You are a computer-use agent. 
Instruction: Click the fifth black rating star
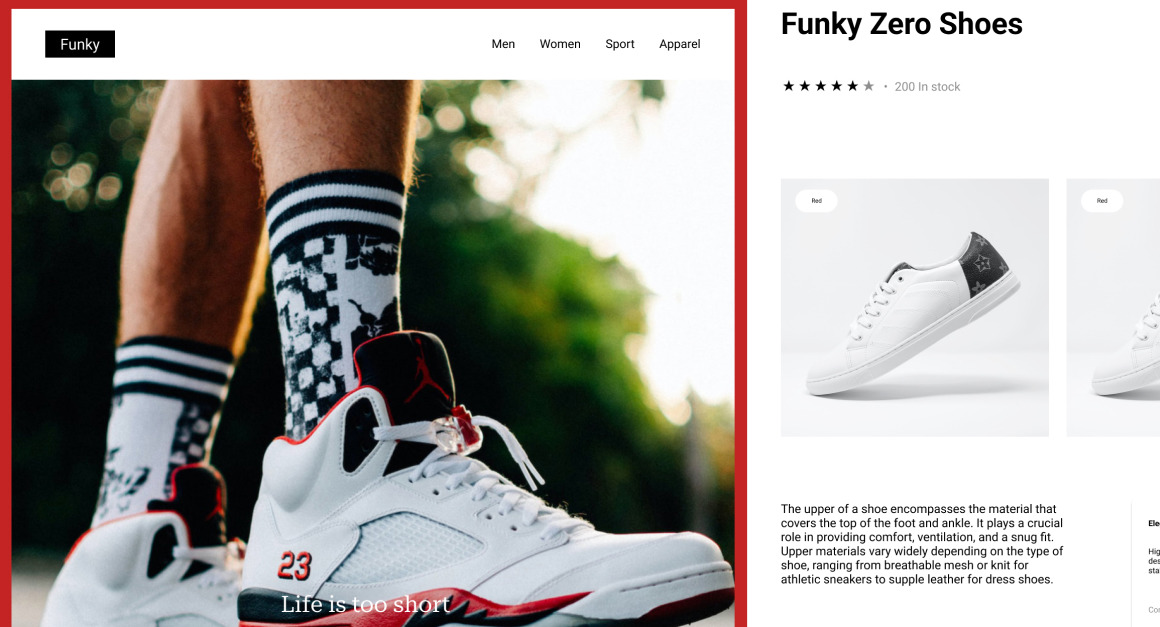(x=852, y=87)
